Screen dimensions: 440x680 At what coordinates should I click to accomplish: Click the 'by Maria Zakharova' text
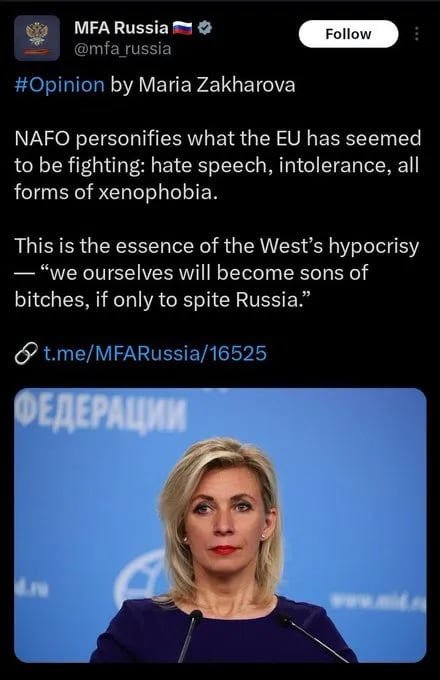tap(202, 85)
